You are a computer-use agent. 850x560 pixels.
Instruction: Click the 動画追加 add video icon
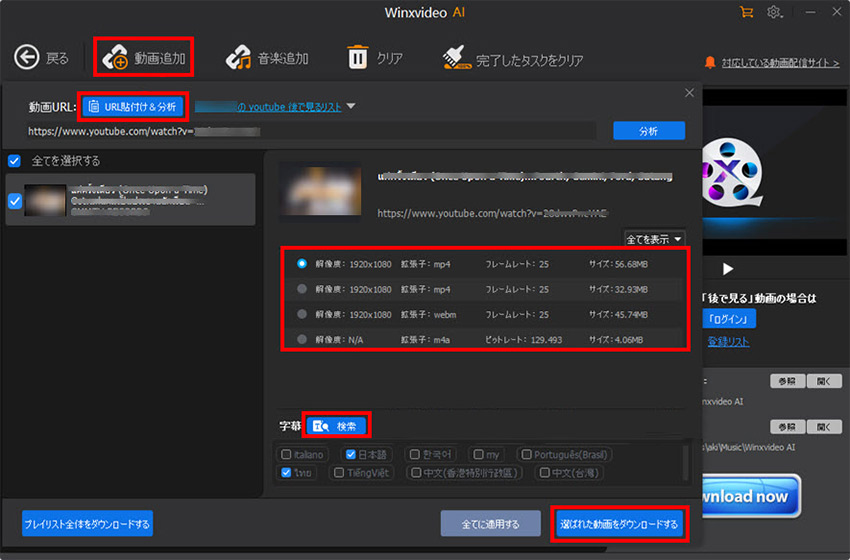tap(115, 57)
